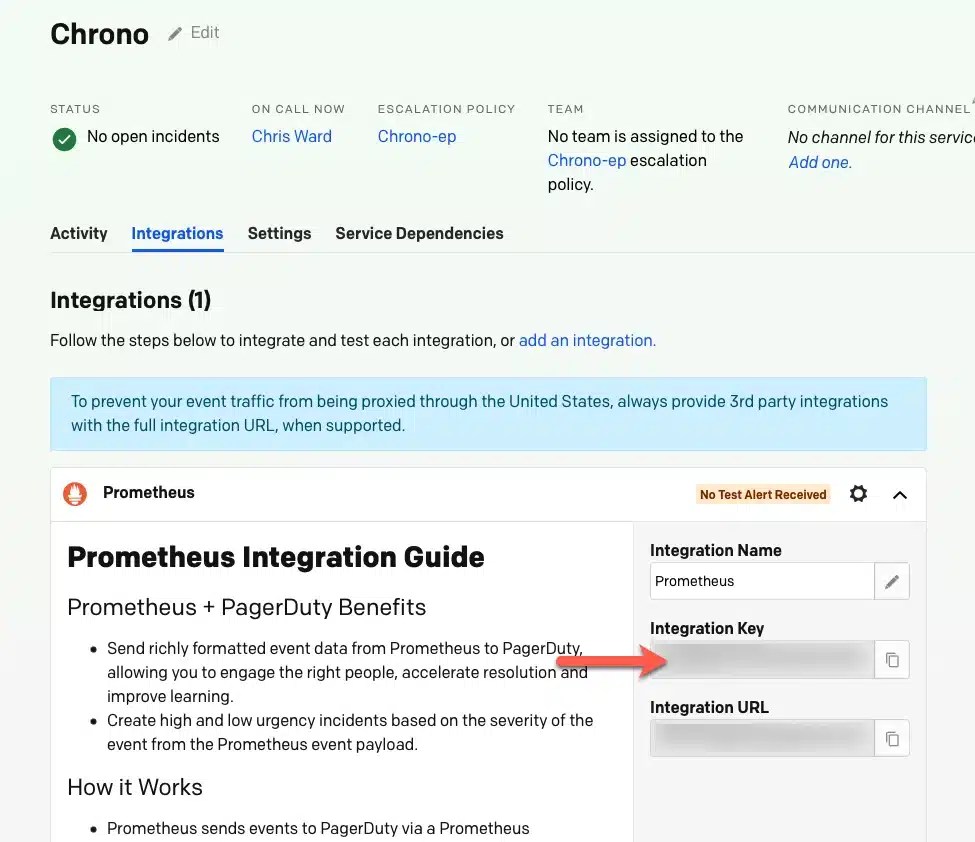This screenshot has width=975, height=842.
Task: Edit the Integration Name with the pencil icon
Action: click(891, 581)
